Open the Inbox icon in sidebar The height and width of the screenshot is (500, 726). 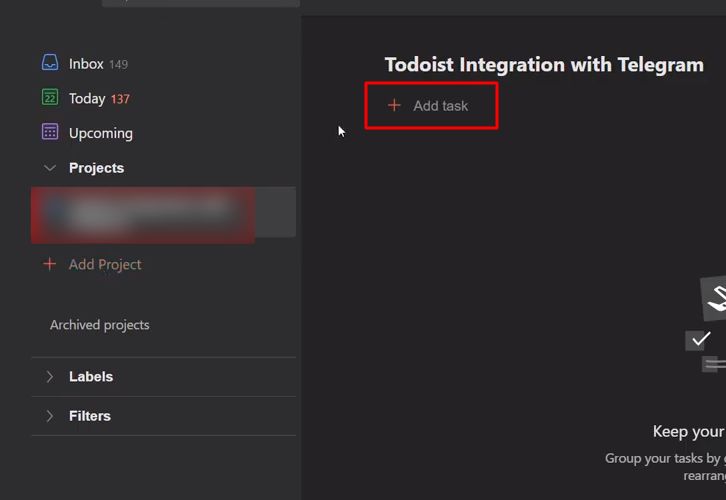pyautogui.click(x=50, y=62)
